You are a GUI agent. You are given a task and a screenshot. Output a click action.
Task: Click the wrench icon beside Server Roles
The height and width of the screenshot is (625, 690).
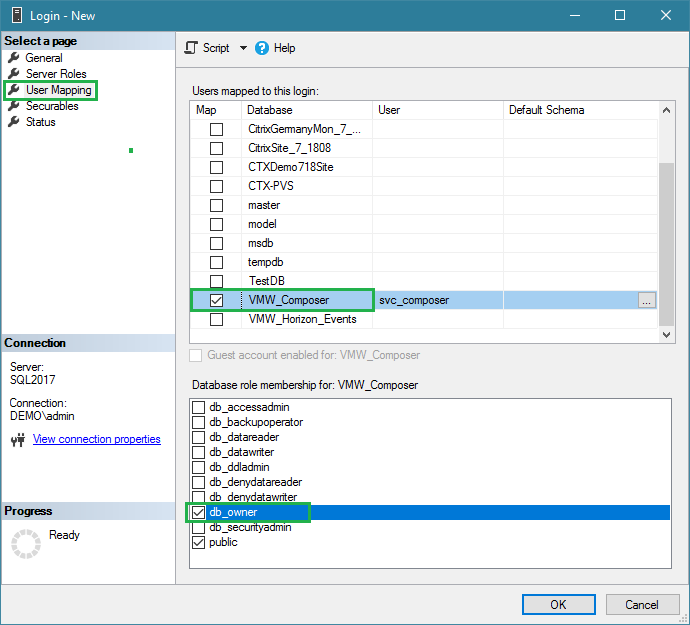click(x=14, y=74)
